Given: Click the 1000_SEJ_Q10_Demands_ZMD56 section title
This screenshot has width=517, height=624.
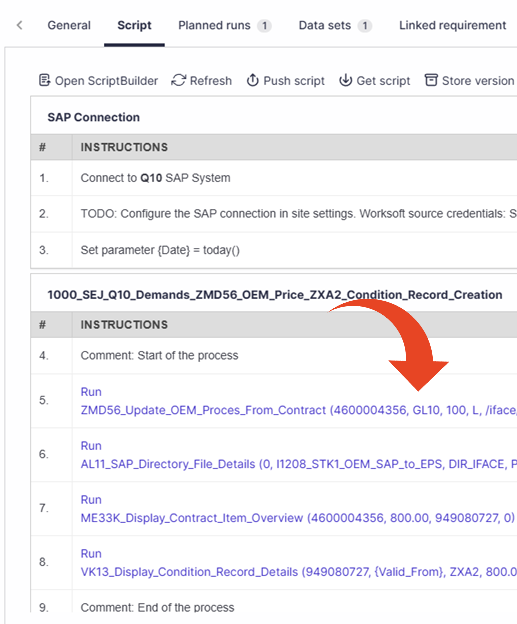Looking at the screenshot, I should click(275, 294).
